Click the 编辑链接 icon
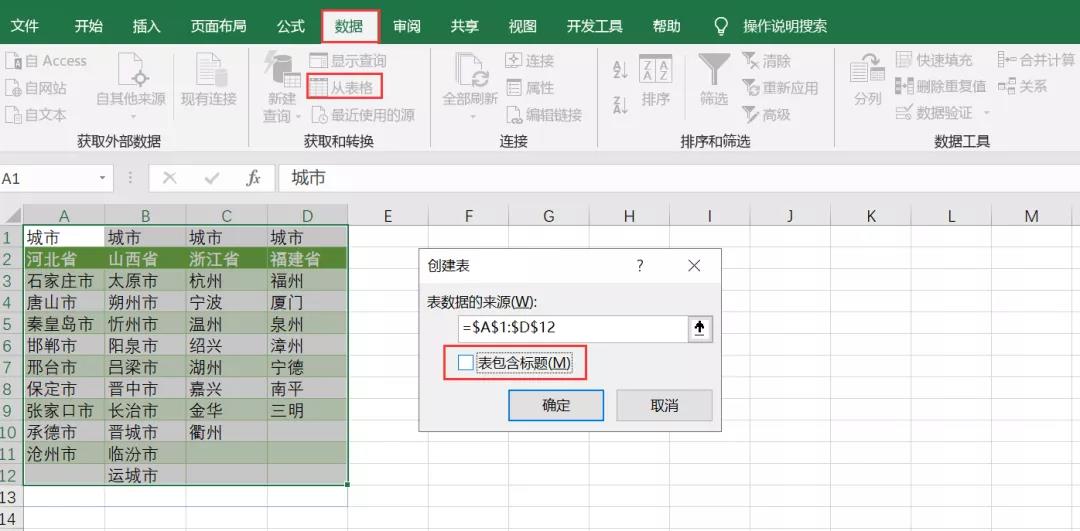 pos(515,114)
